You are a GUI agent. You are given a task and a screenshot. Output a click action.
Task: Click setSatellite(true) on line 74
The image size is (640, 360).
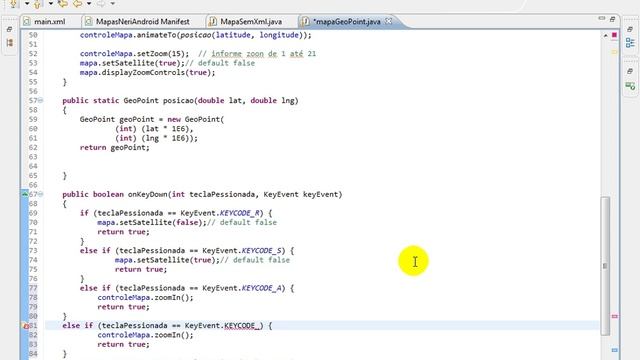[x=176, y=260]
